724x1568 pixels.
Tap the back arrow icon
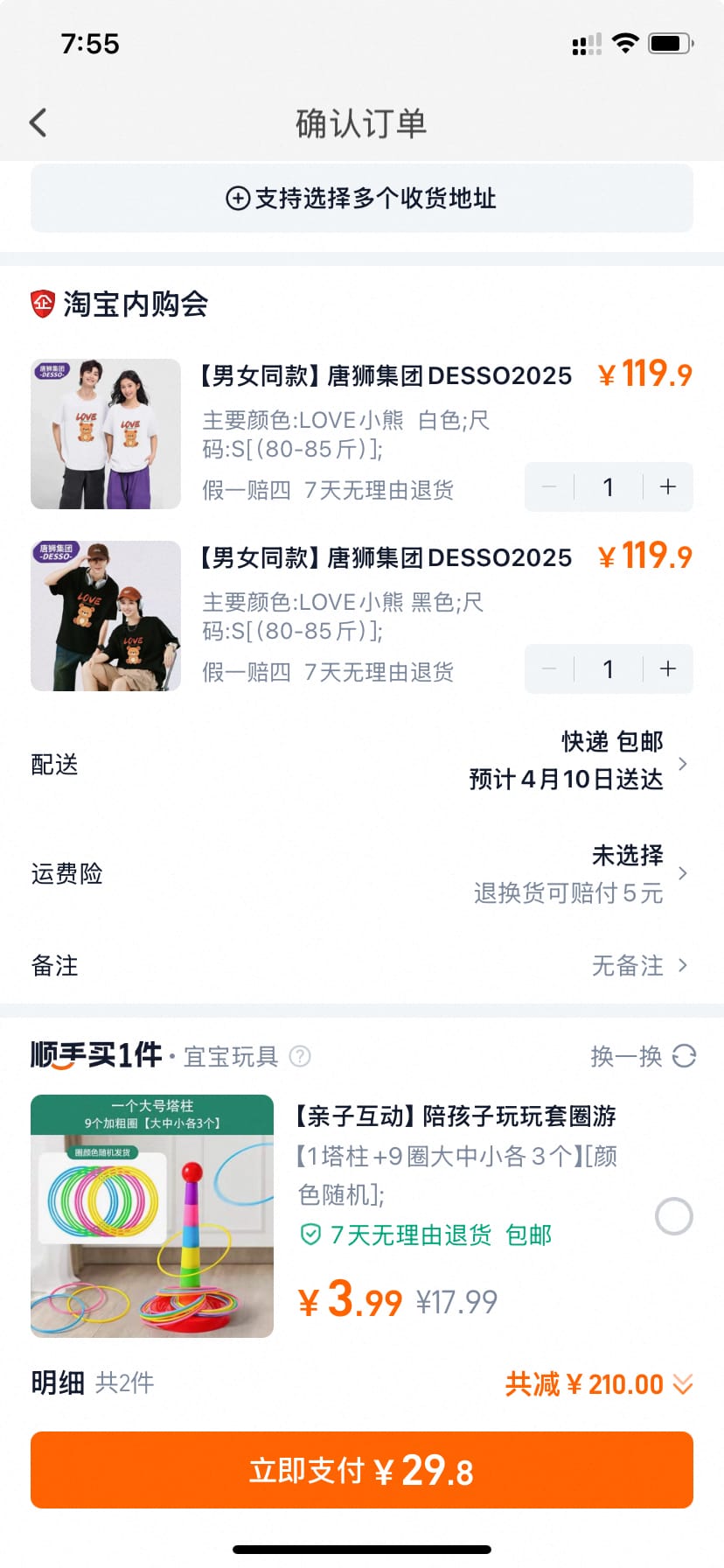coord(38,122)
